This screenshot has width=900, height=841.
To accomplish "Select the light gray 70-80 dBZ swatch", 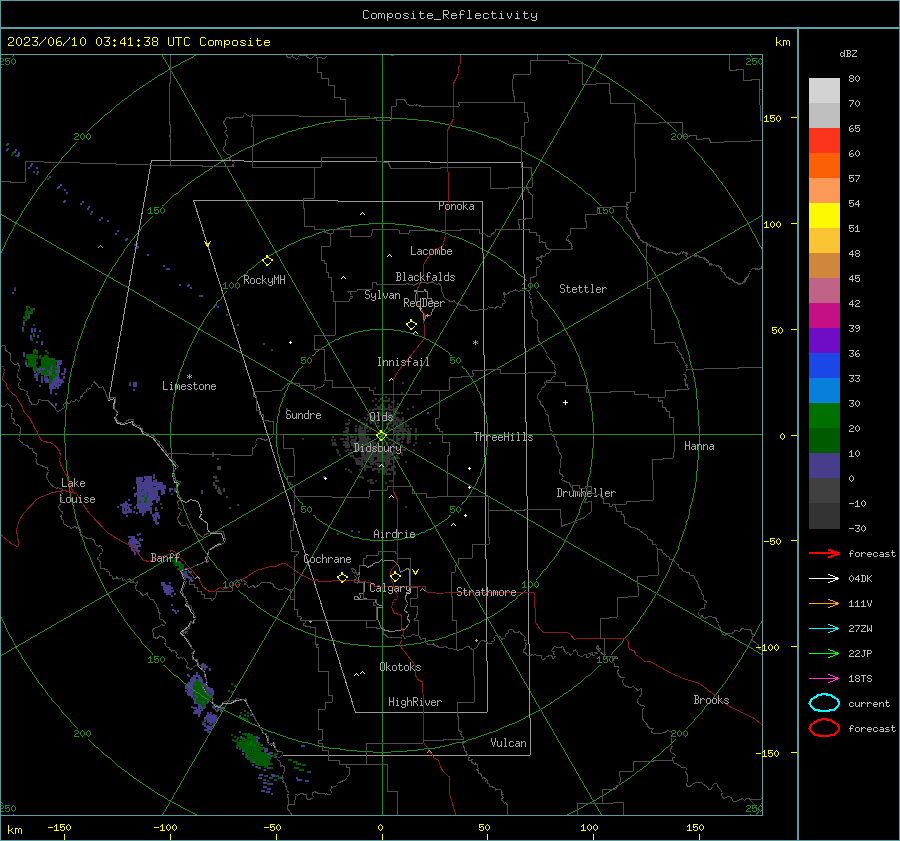I will 824,90.
